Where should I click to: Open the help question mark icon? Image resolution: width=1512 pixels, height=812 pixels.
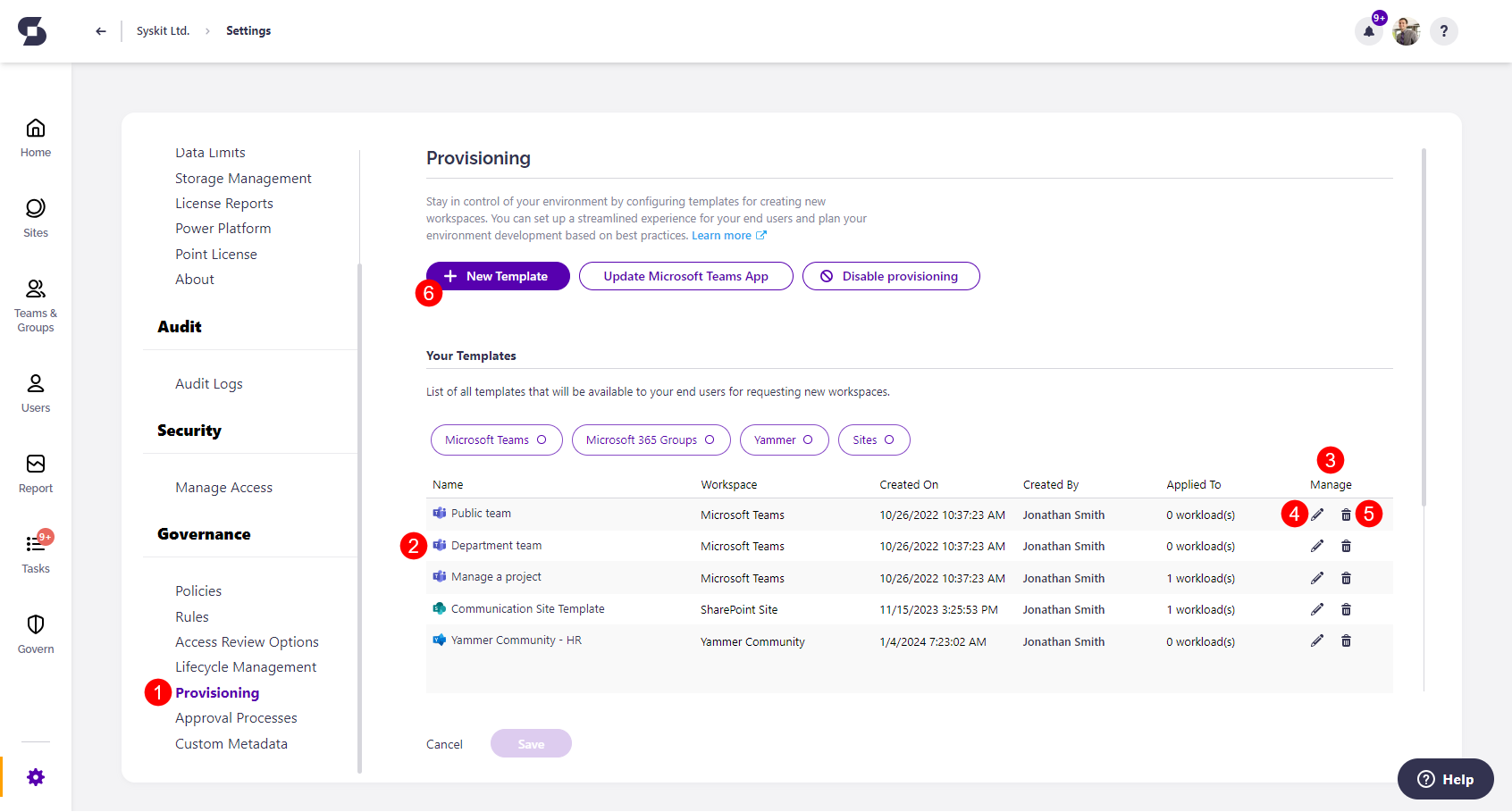coord(1444,30)
